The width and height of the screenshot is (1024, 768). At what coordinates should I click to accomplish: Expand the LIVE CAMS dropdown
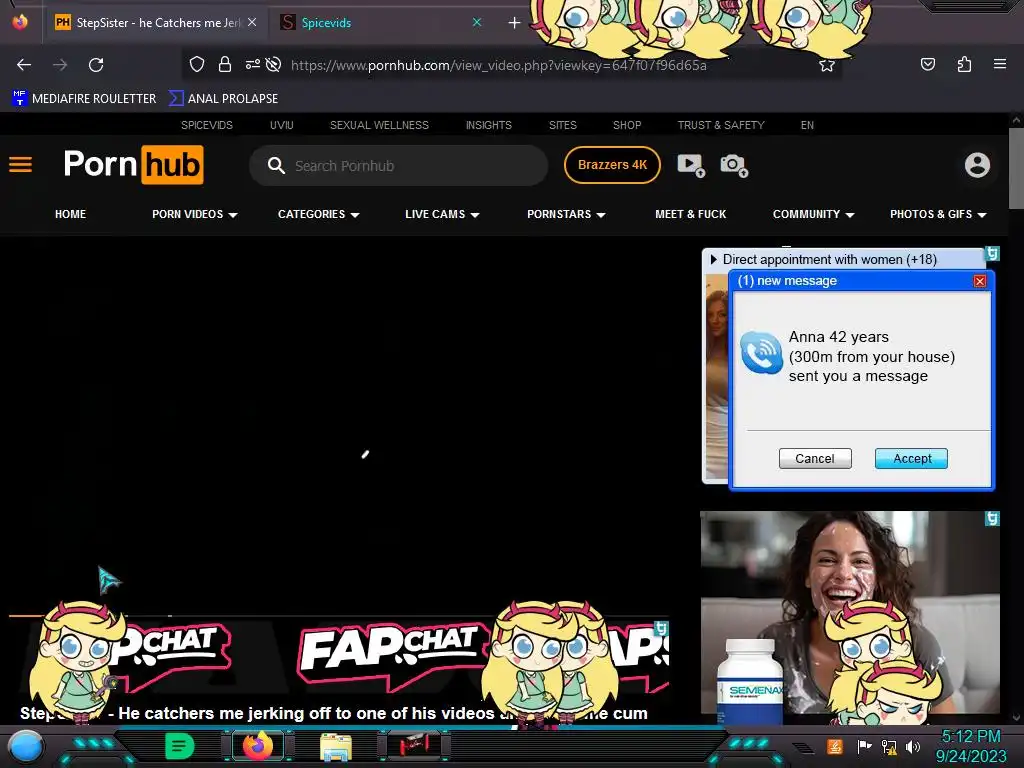click(x=442, y=214)
